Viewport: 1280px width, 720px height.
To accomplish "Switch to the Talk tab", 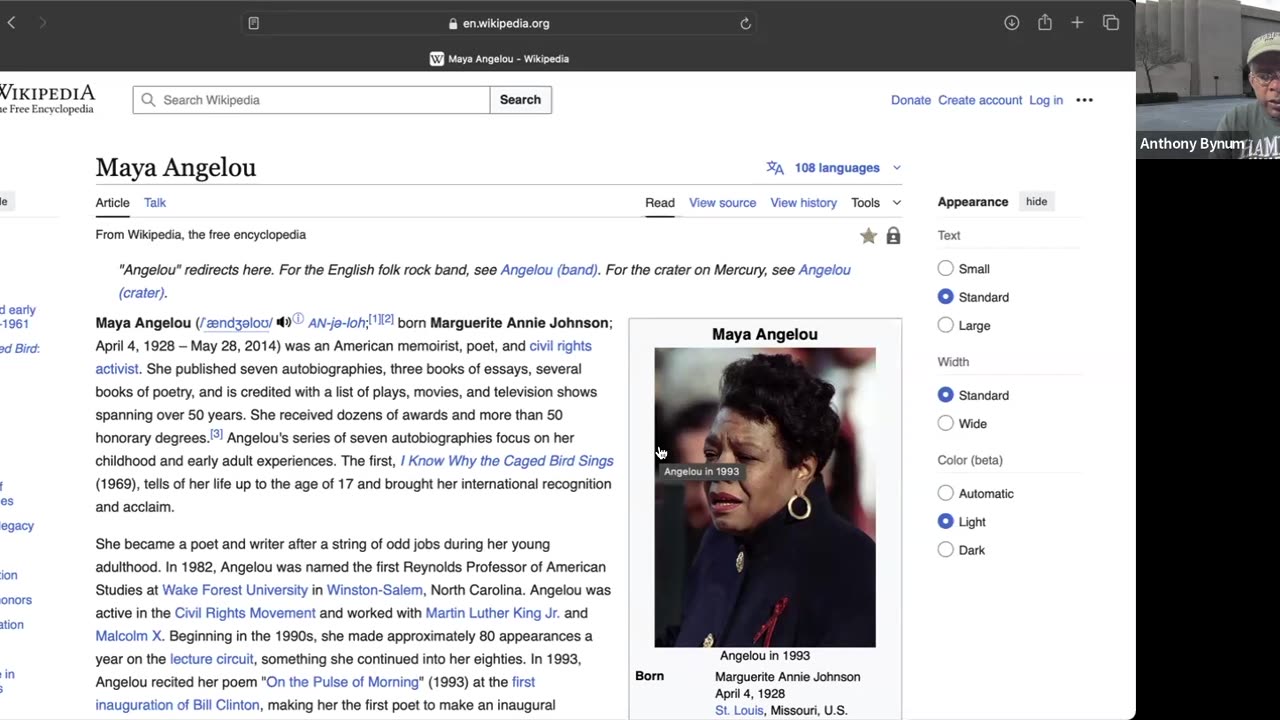I will tap(154, 203).
